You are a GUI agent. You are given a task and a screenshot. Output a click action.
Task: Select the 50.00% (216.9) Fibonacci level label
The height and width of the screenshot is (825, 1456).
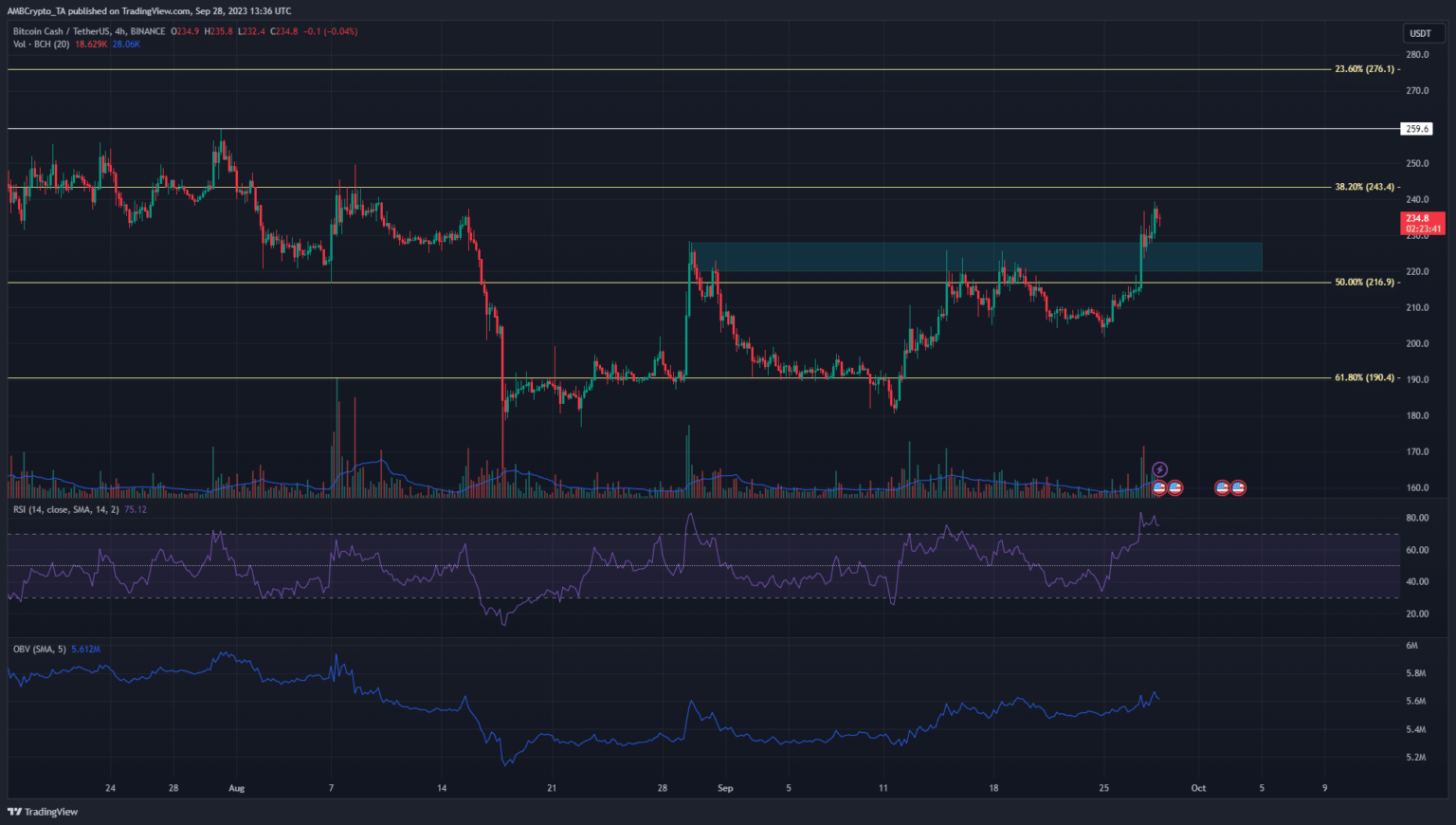tap(1364, 282)
